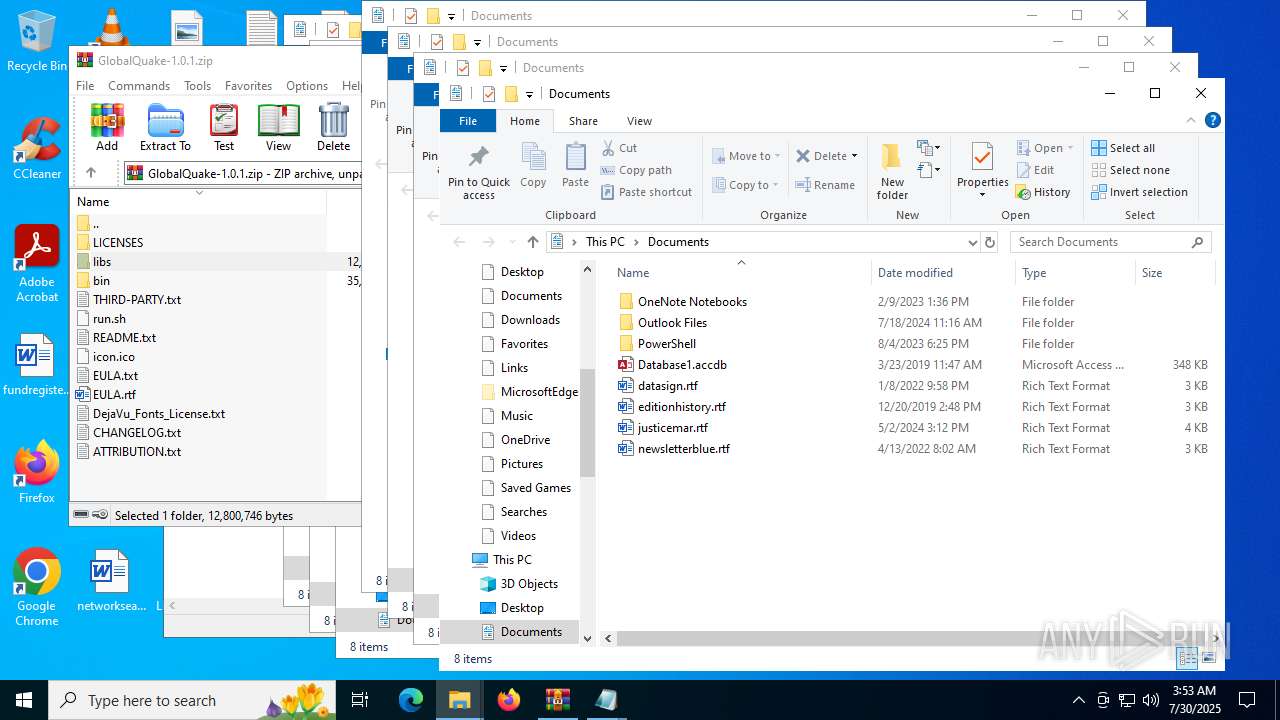Click Task View button on taskbar
Screen dimensions: 1280x720
(360, 700)
